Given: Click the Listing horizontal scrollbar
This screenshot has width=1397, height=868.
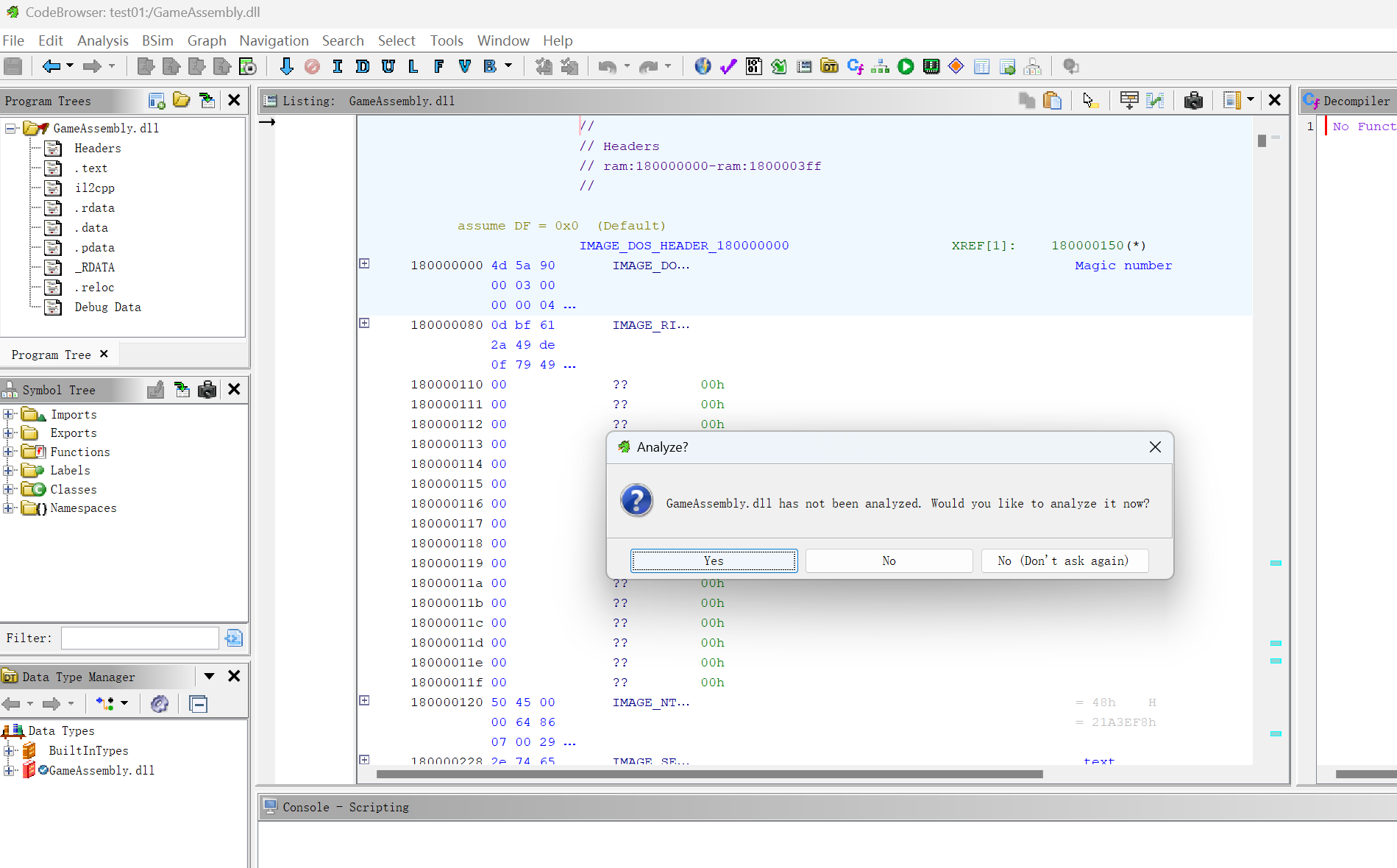Looking at the screenshot, I should [x=709, y=774].
